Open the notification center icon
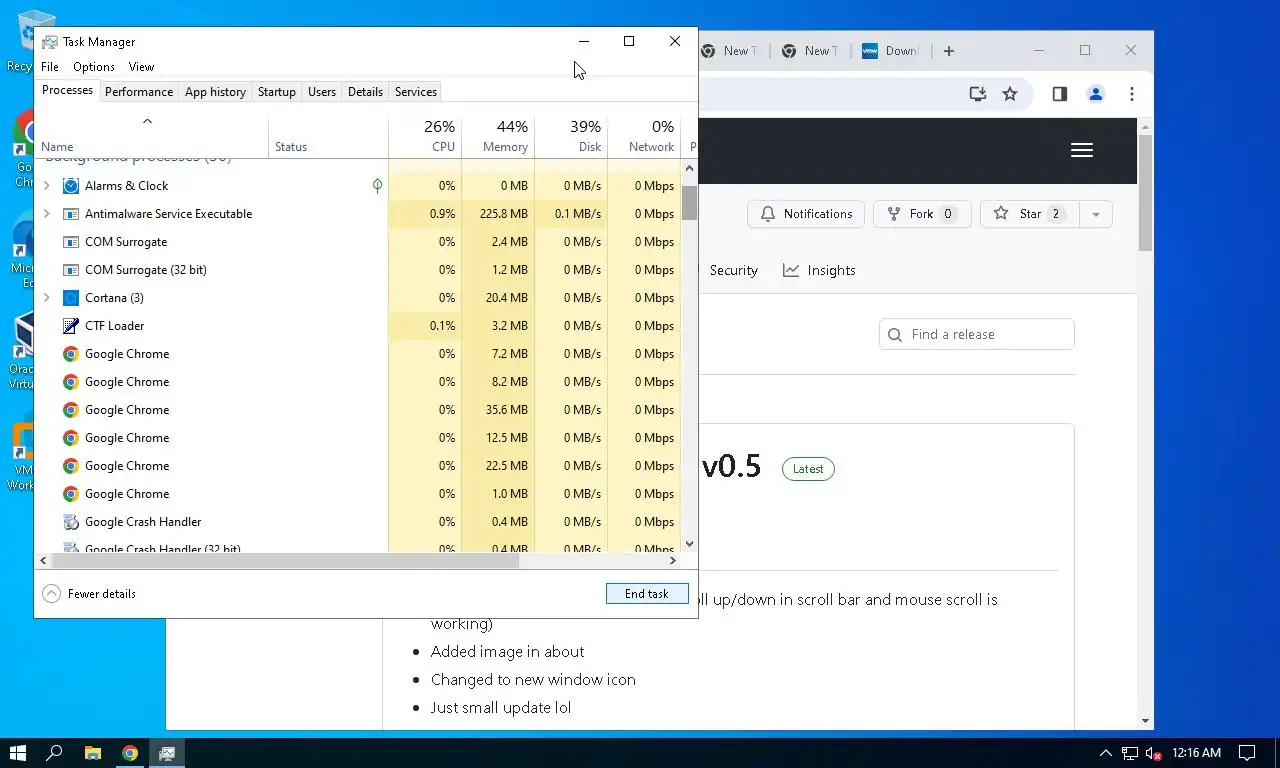This screenshot has height=768, width=1280. (x=1247, y=753)
